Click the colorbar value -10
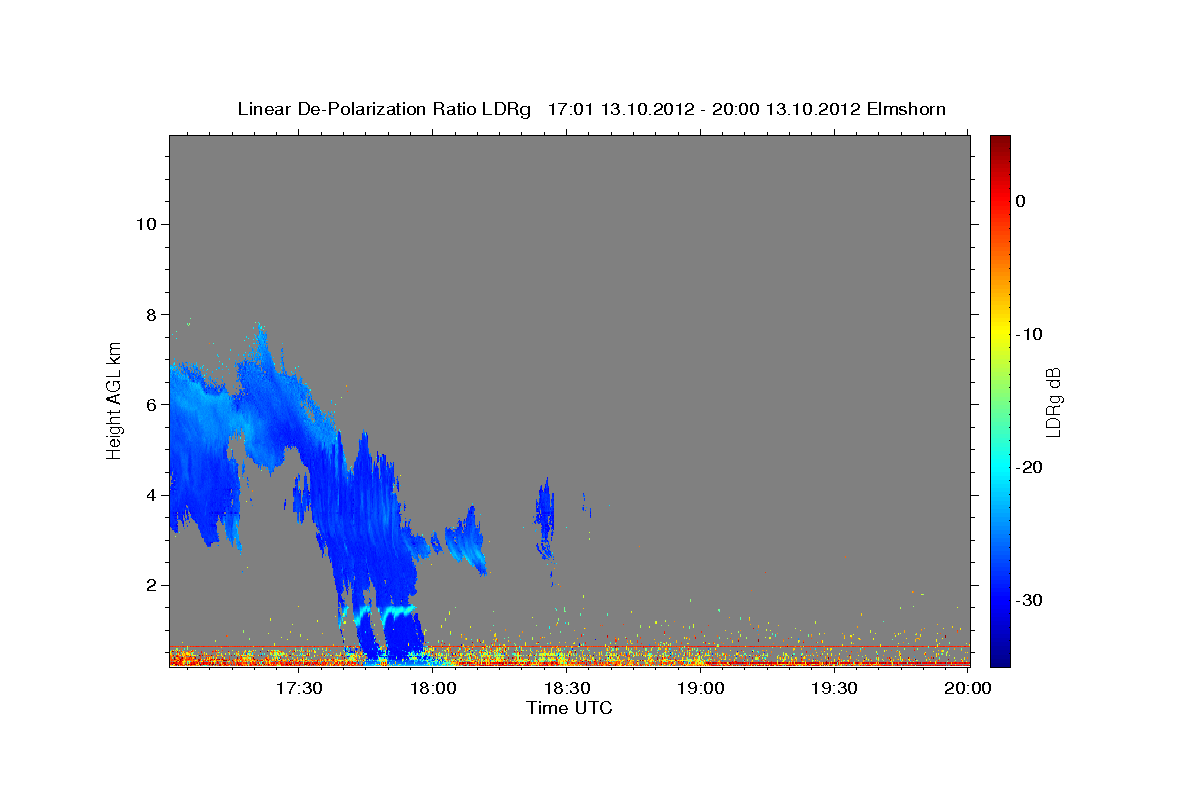Image resolution: width=1200 pixels, height=800 pixels. click(1030, 334)
